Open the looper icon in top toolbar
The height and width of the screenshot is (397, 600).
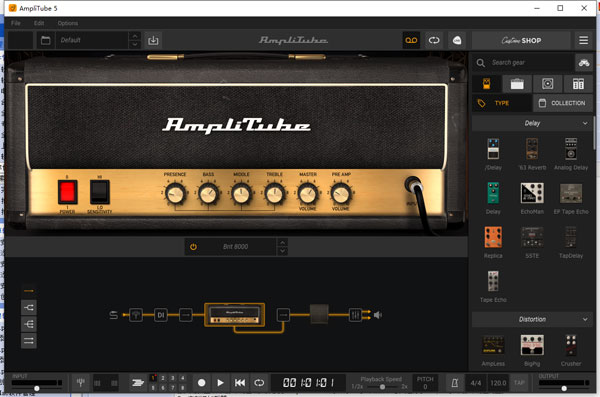[x=434, y=40]
